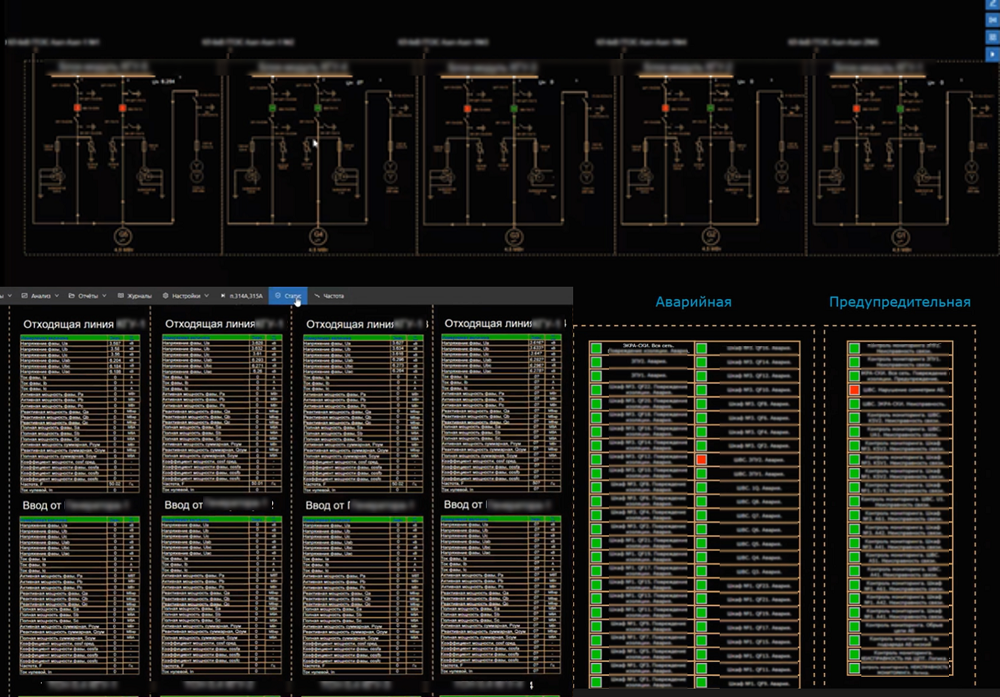
Task: Click the red warning indicator in Предупредительная panel
Action: (854, 389)
